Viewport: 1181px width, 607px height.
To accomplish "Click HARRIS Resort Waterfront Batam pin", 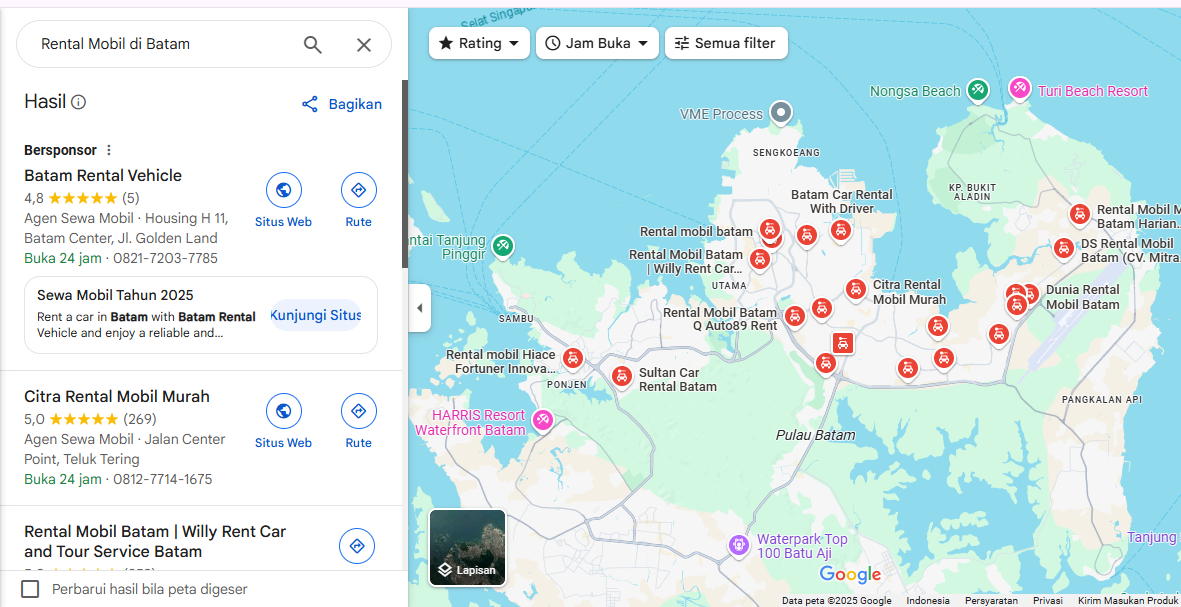I will point(542,420).
